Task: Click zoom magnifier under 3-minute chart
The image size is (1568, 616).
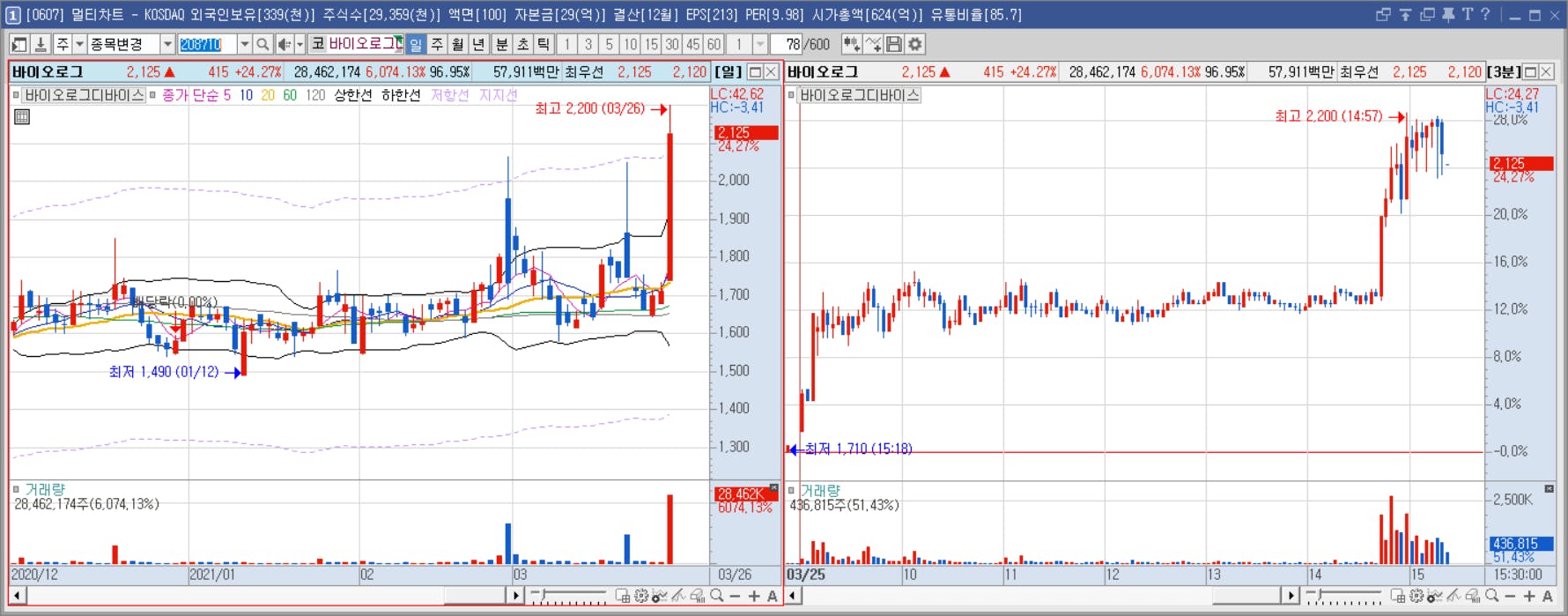Action: coord(1492,596)
